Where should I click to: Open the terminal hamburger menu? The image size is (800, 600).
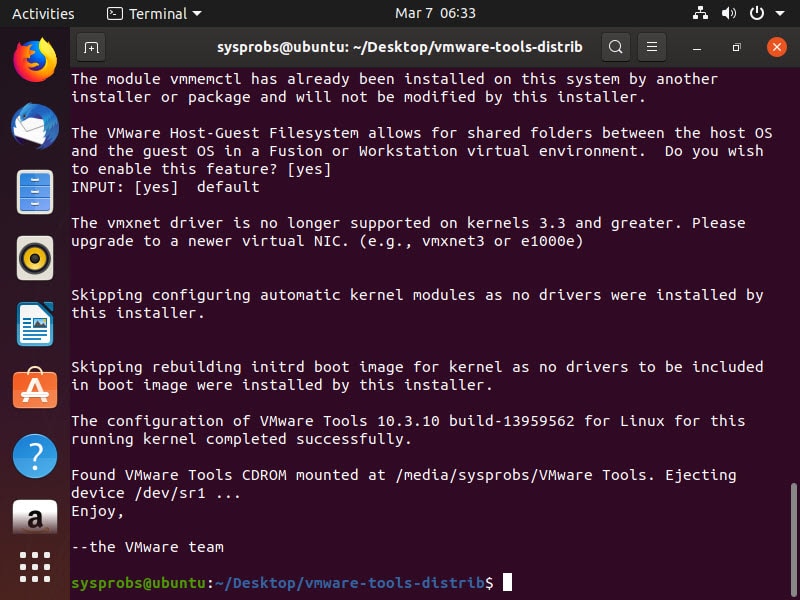tap(652, 47)
